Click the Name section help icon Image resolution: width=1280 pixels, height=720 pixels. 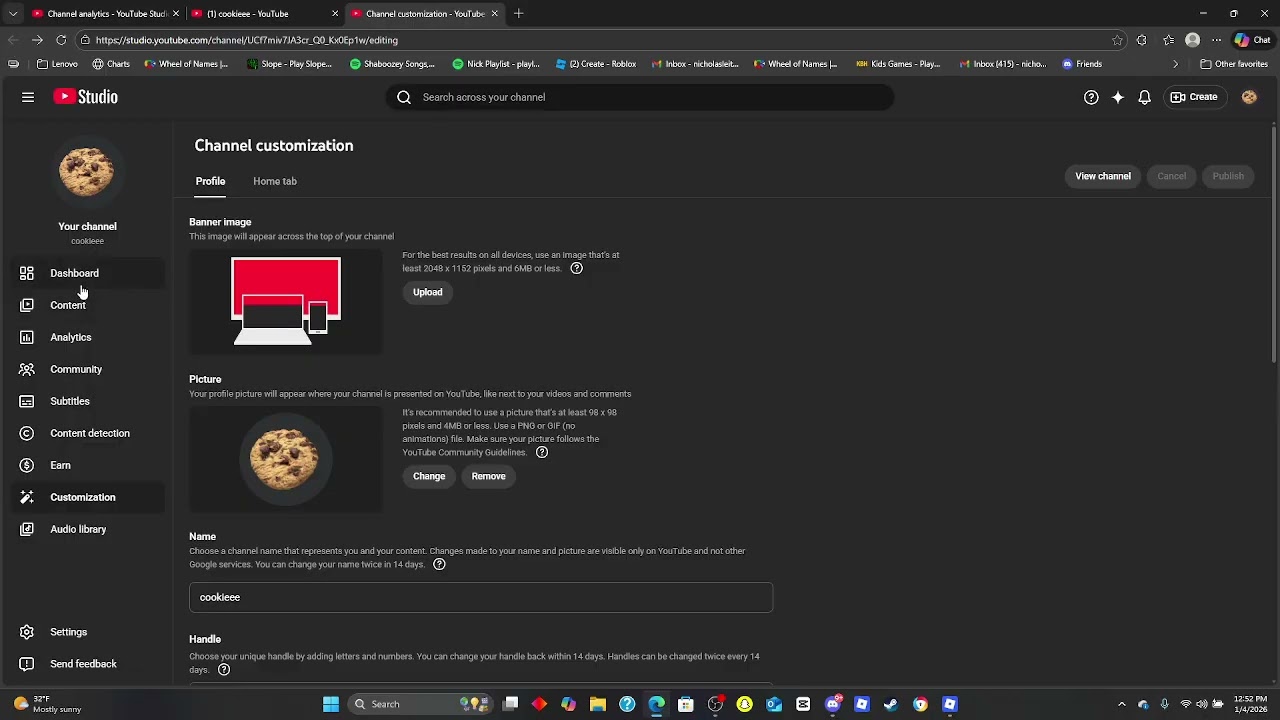tap(439, 564)
